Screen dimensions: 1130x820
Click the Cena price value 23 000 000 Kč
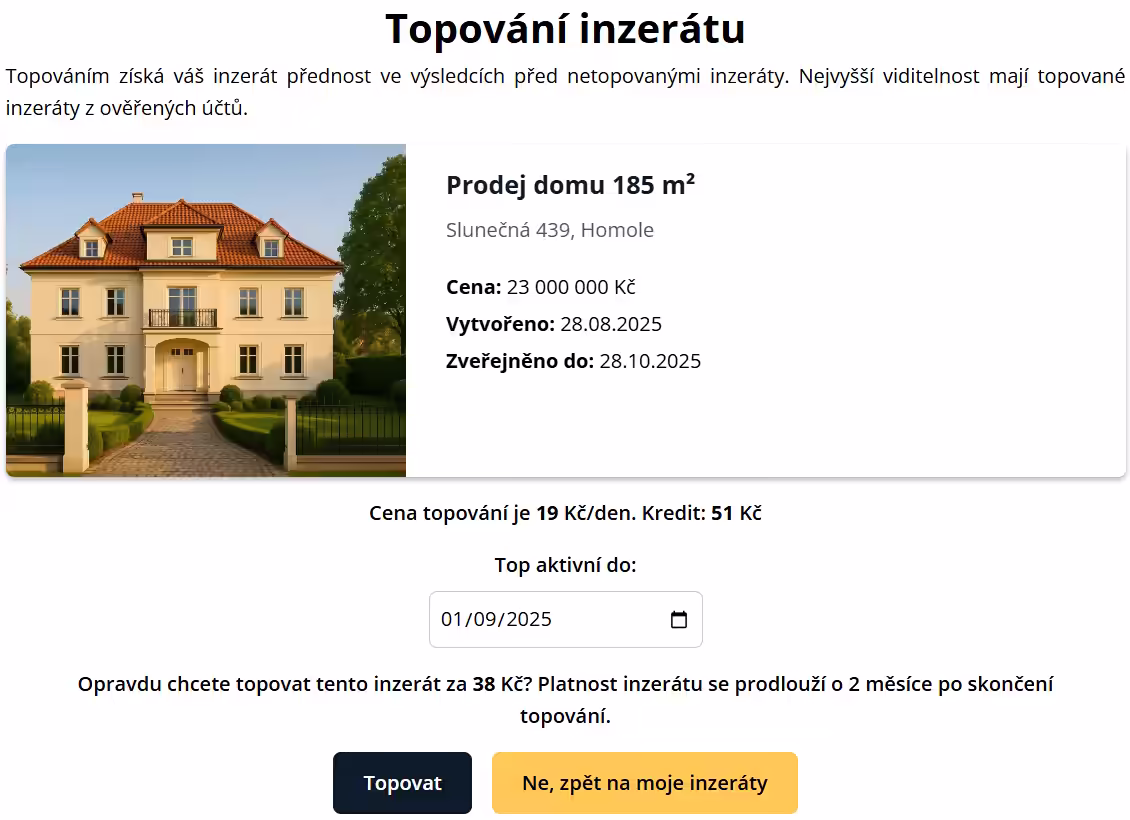569,287
